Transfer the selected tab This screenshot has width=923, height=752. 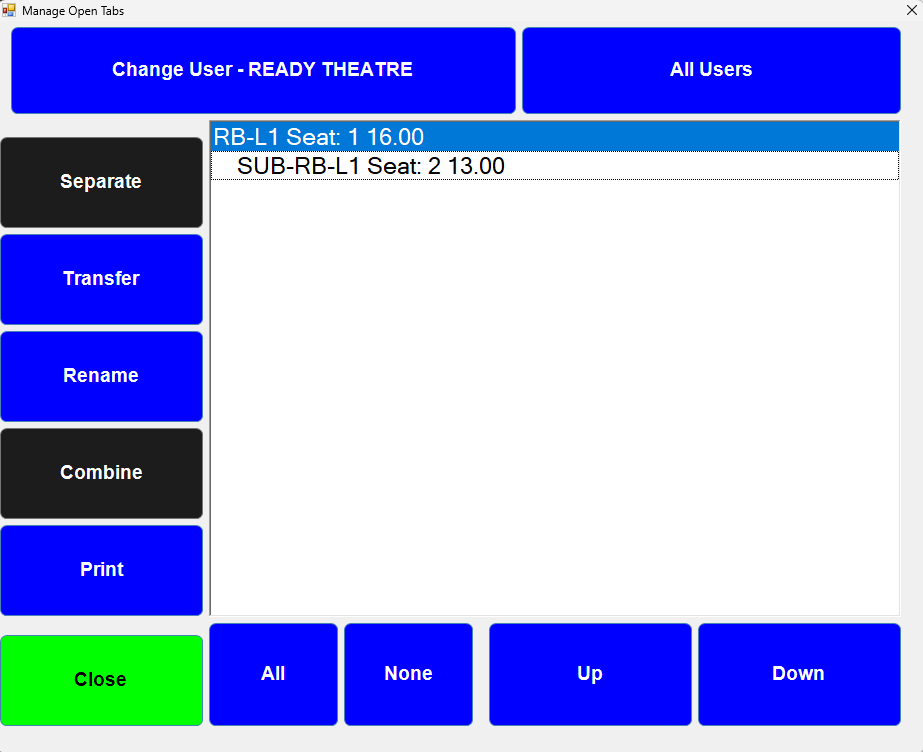tap(101, 279)
